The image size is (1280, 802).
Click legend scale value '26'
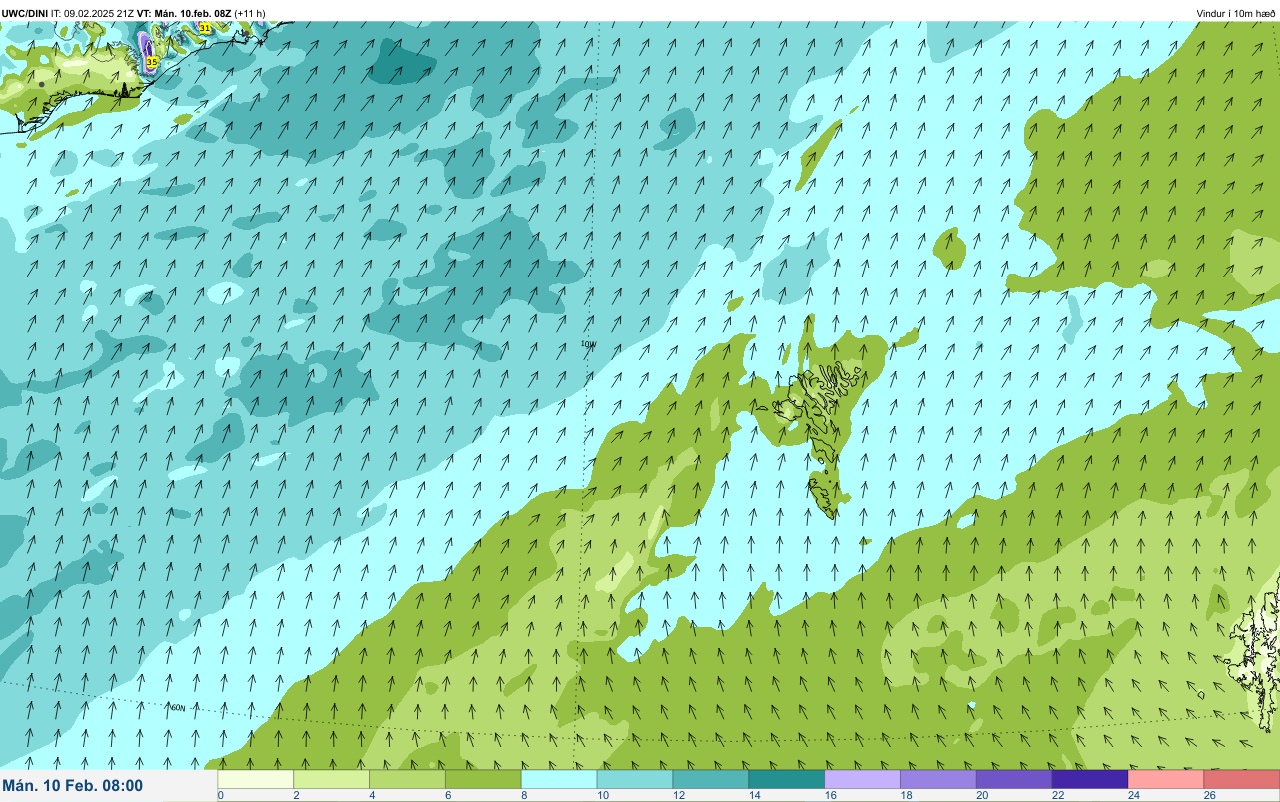[x=1210, y=795]
